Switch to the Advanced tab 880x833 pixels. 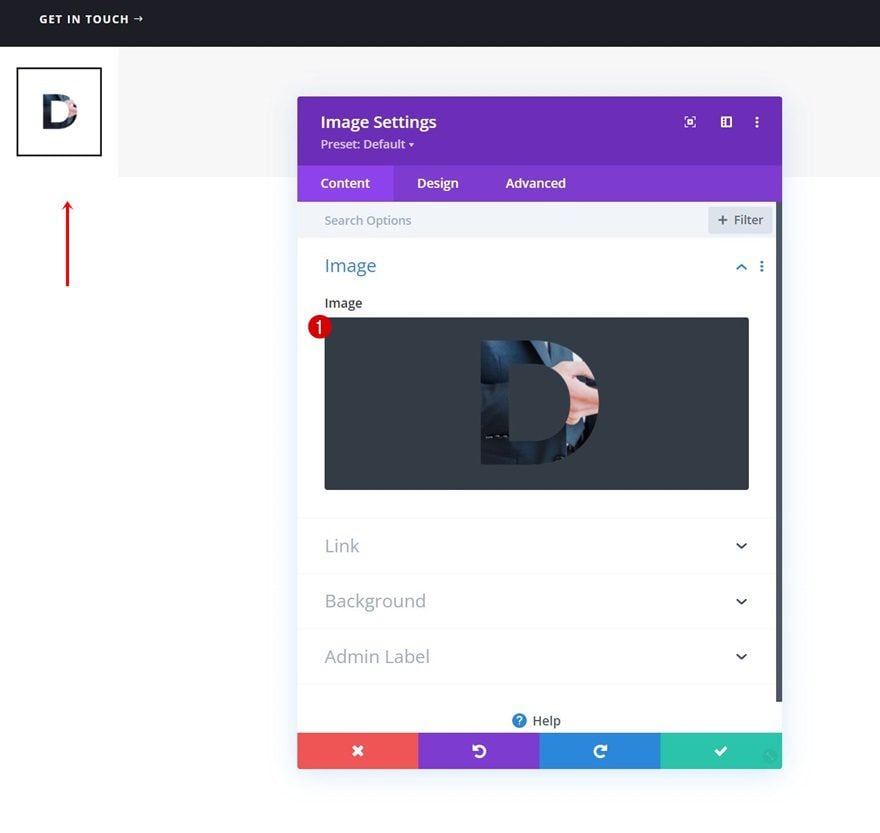[535, 183]
